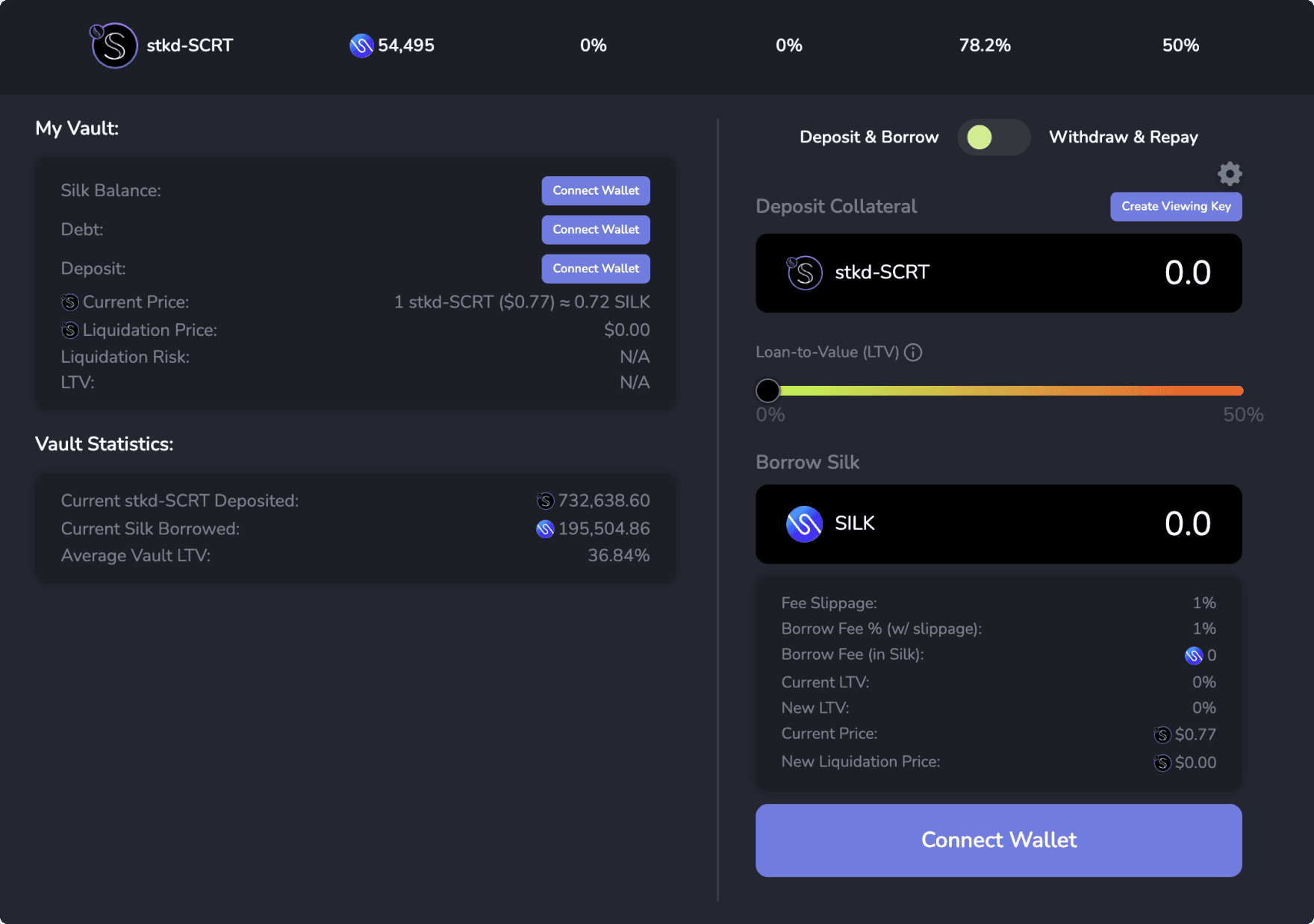Click the LTV info icon

(x=913, y=352)
